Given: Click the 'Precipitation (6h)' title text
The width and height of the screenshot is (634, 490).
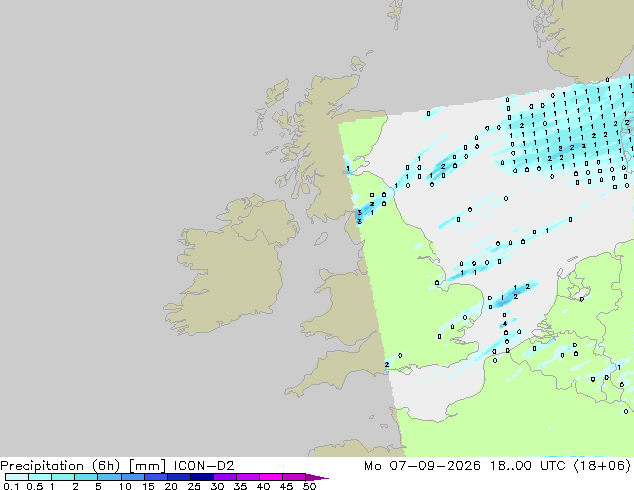Looking at the screenshot, I should pos(60,466).
